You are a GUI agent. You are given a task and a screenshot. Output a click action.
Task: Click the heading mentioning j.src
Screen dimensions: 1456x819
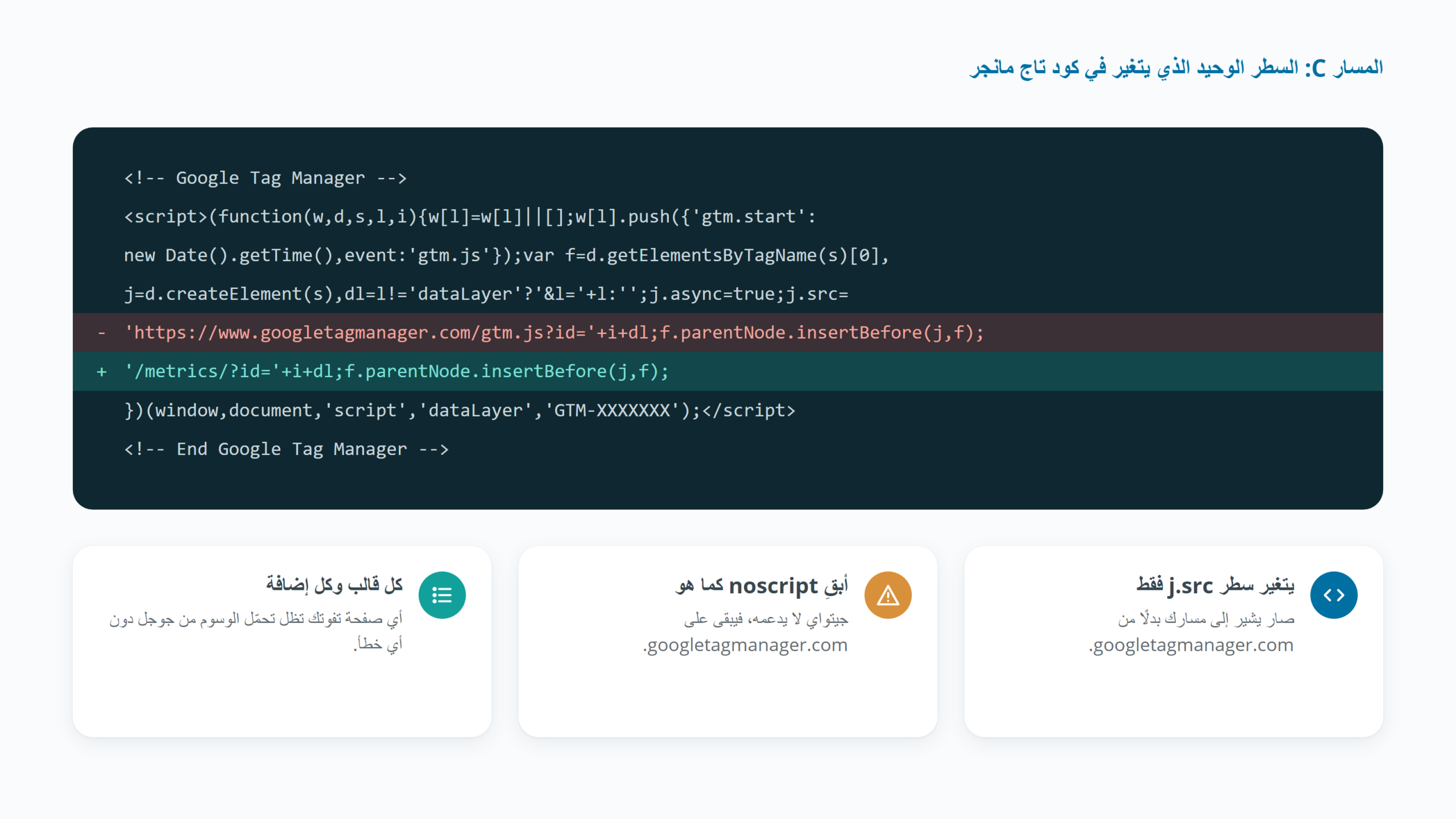(x=1215, y=585)
